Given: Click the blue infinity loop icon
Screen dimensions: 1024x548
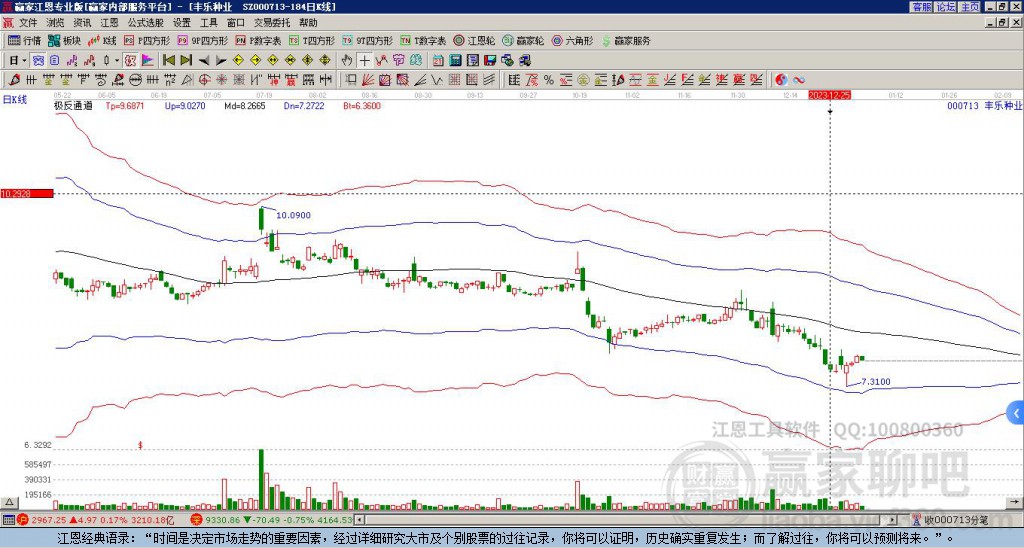Looking at the screenshot, I should (x=799, y=80).
